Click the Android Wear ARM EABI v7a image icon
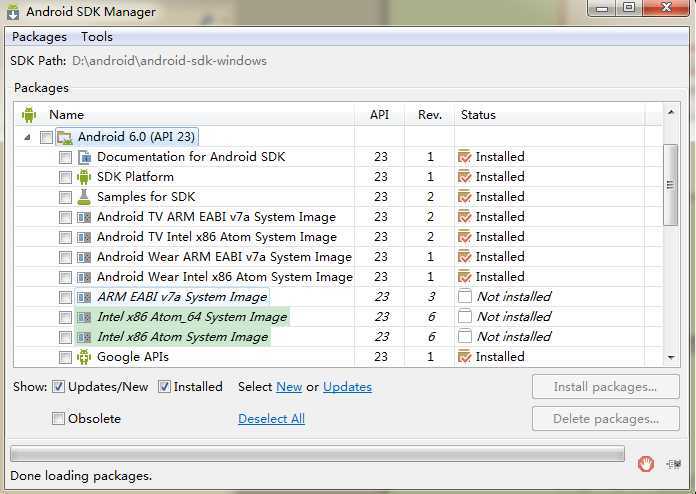696x494 pixels. point(84,257)
